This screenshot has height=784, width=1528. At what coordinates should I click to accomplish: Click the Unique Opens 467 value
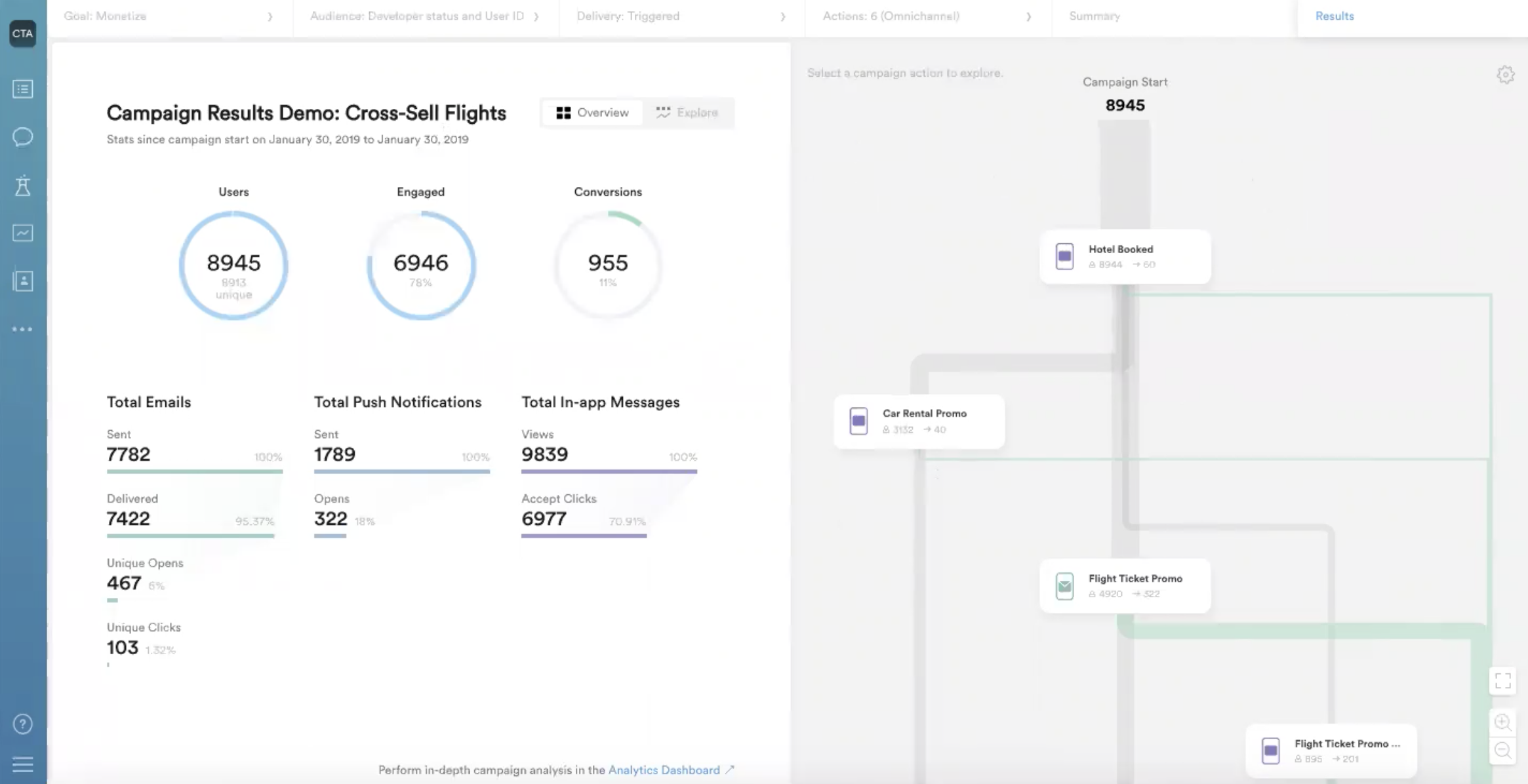(x=124, y=583)
